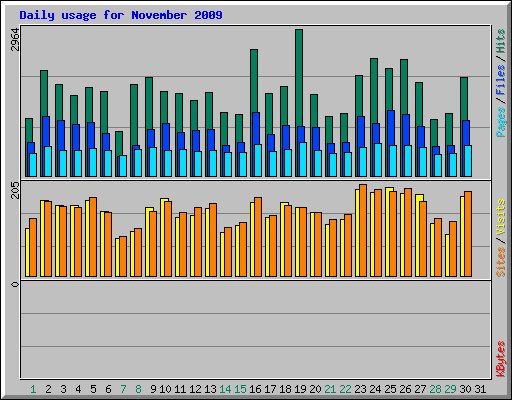Viewport: 512px width, 400px height.
Task: Click the 'KBytes' legend label
Action: (x=500, y=359)
